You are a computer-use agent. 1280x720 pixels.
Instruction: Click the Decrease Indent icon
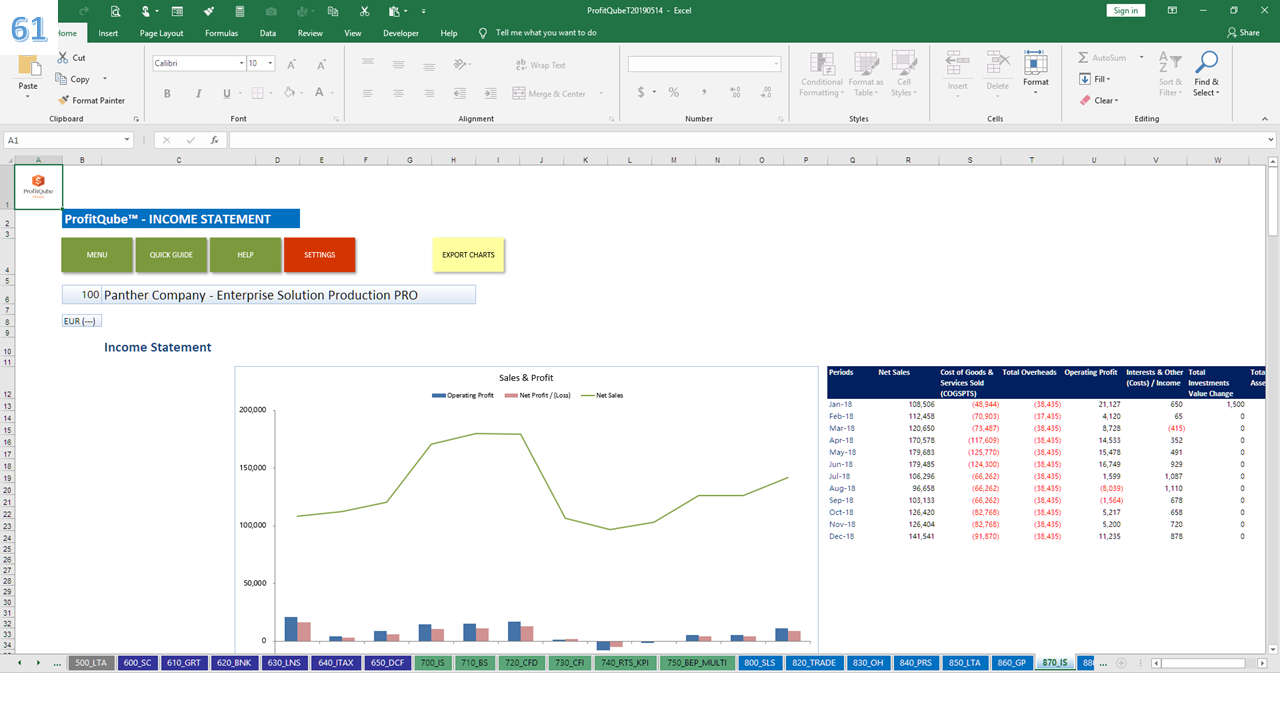(459, 93)
